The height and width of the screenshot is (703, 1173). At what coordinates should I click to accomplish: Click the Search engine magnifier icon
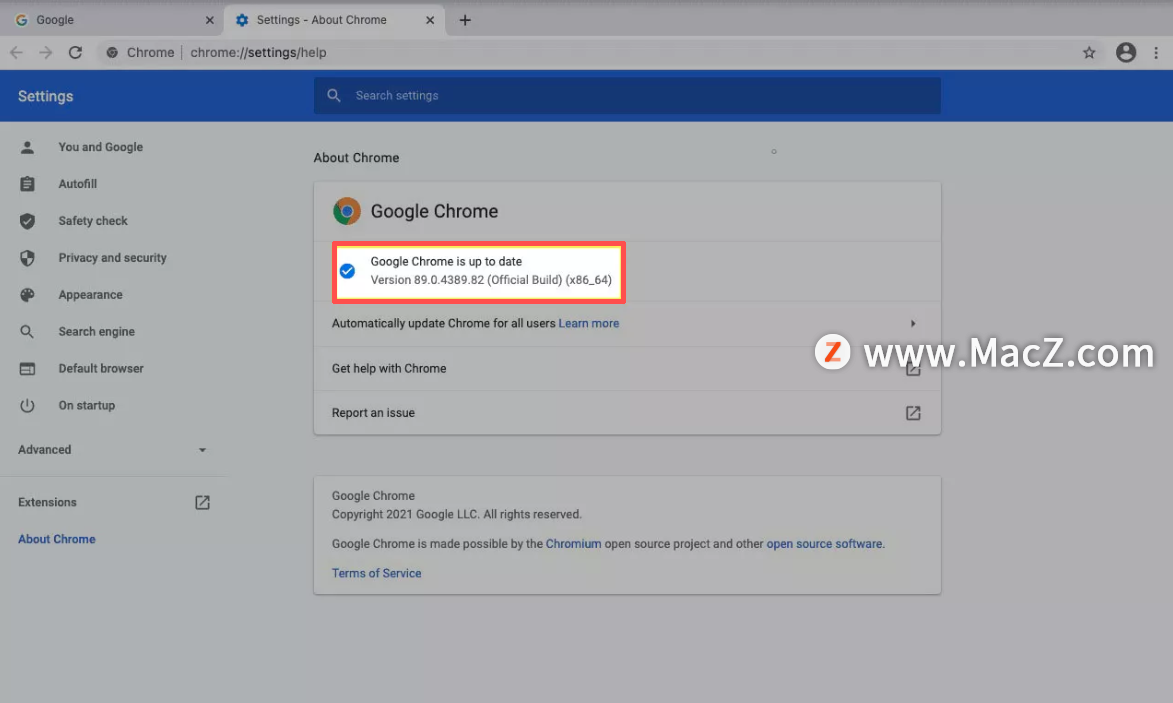[27, 331]
